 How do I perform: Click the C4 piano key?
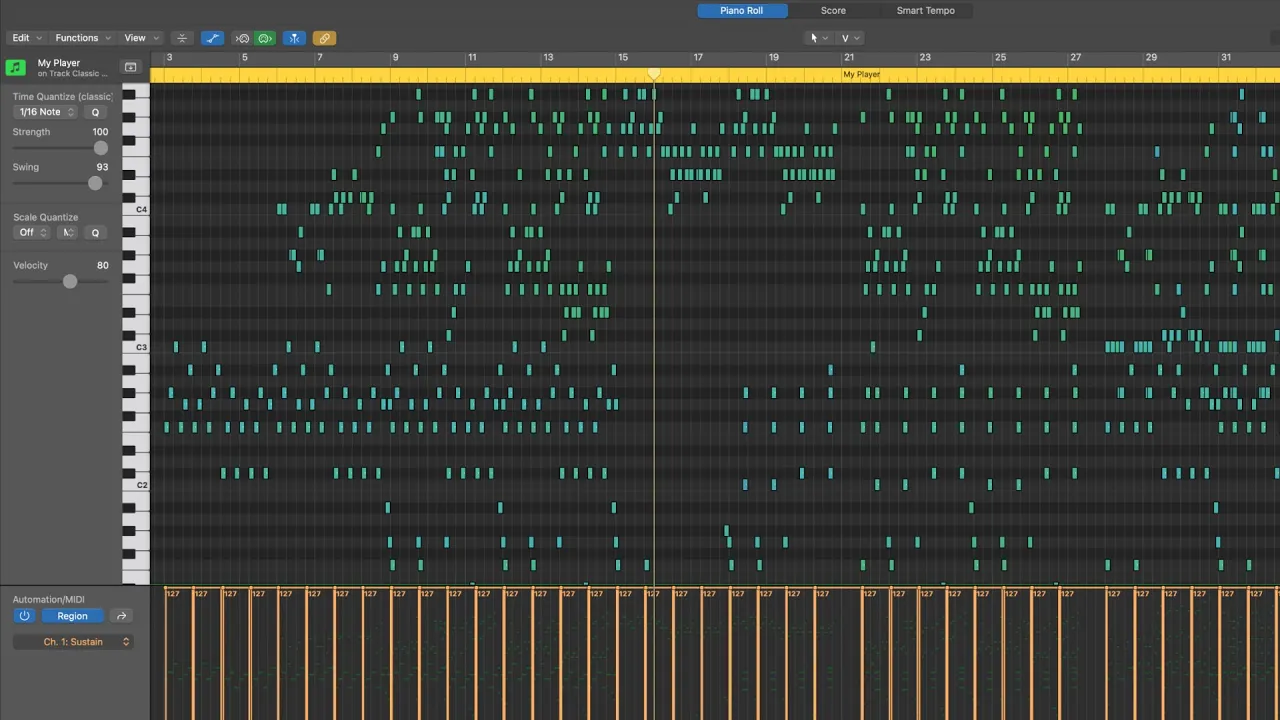point(135,209)
